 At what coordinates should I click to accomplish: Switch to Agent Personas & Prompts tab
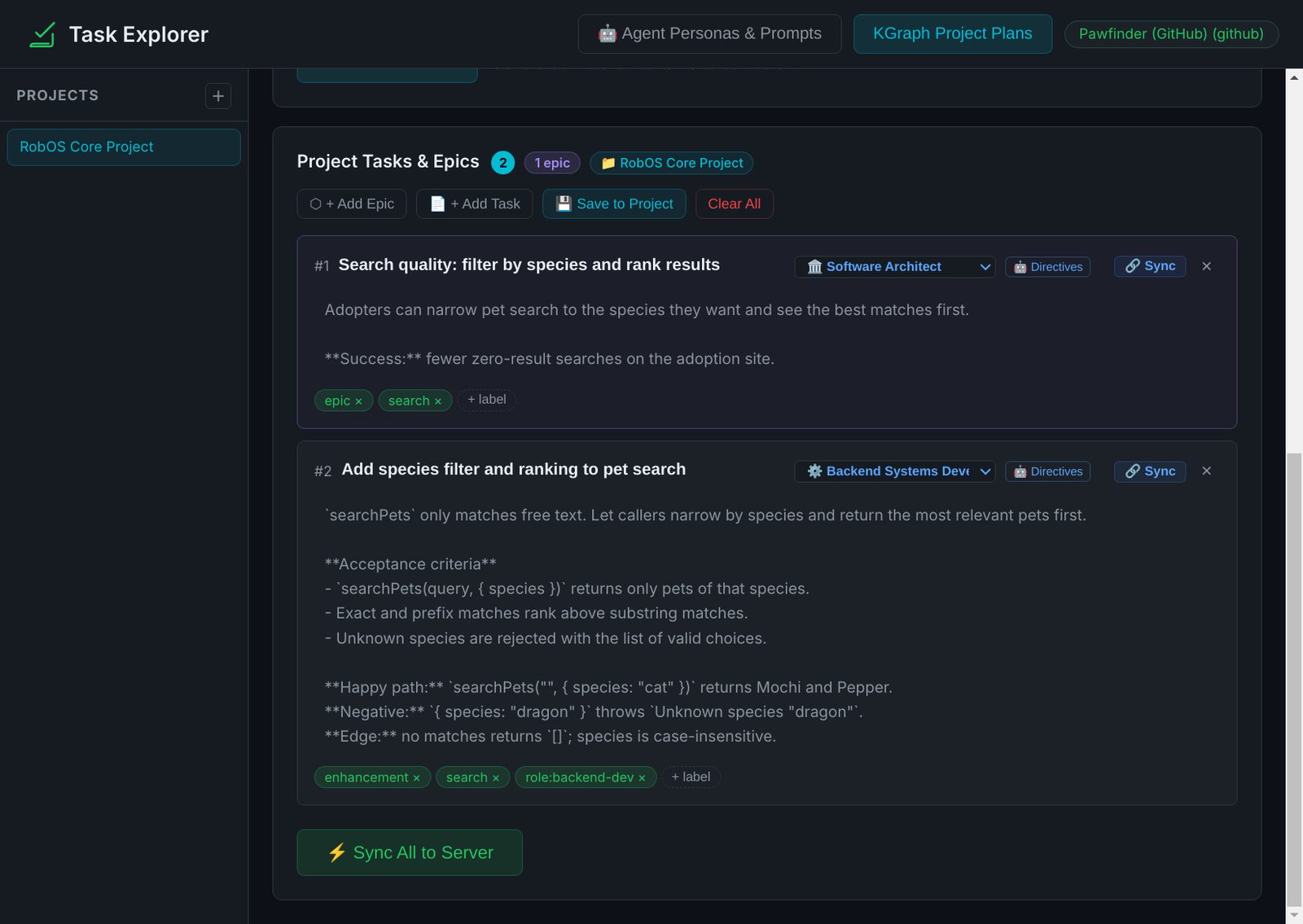709,34
